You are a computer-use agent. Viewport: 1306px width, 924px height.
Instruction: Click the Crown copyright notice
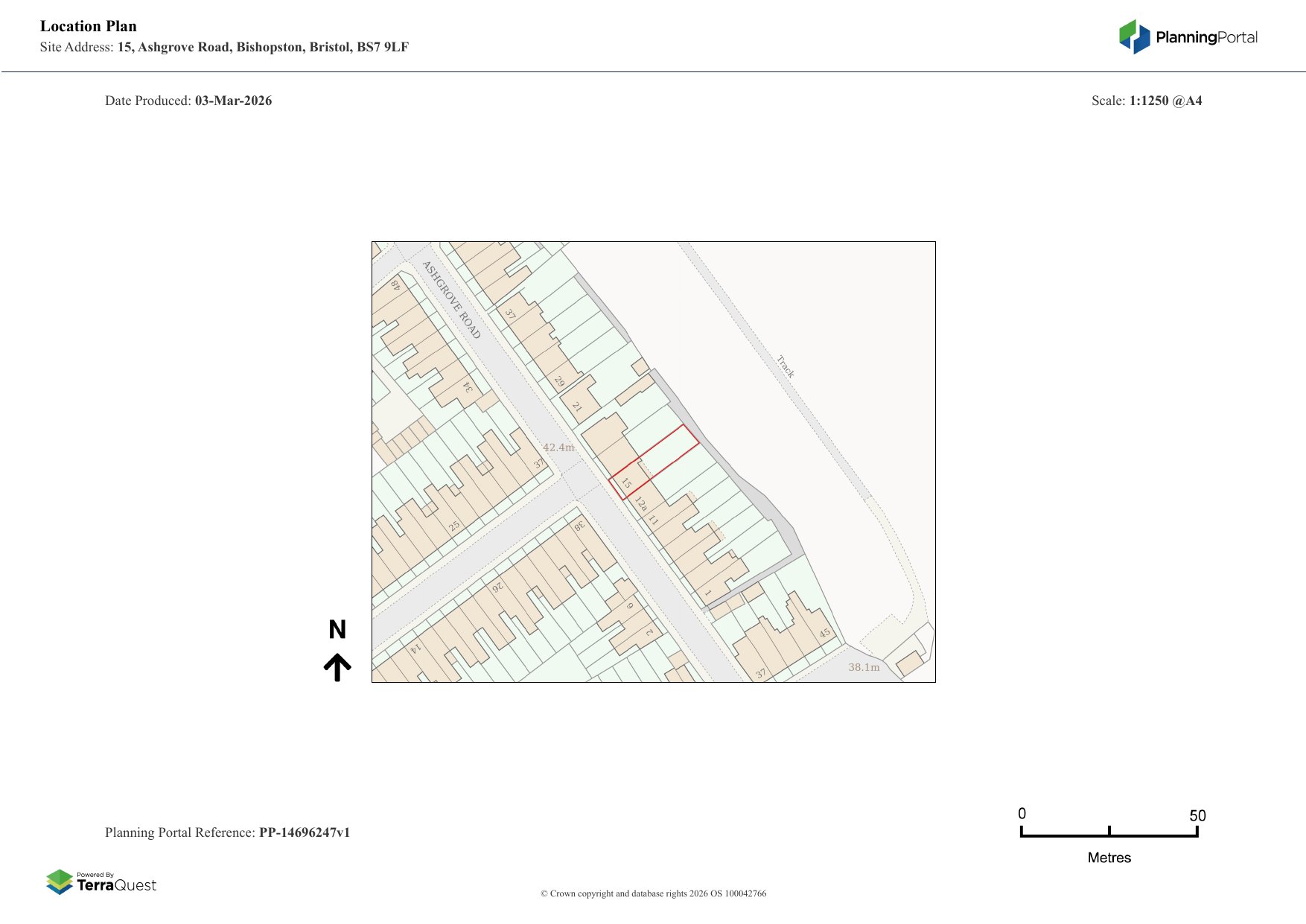pos(653,893)
